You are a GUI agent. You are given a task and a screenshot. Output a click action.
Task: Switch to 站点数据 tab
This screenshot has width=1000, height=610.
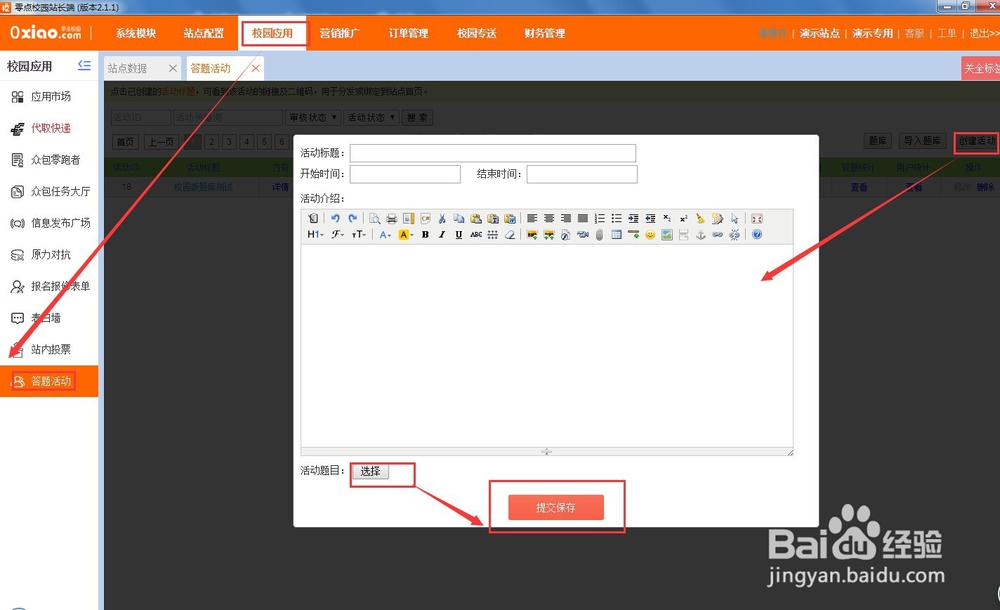pos(128,68)
